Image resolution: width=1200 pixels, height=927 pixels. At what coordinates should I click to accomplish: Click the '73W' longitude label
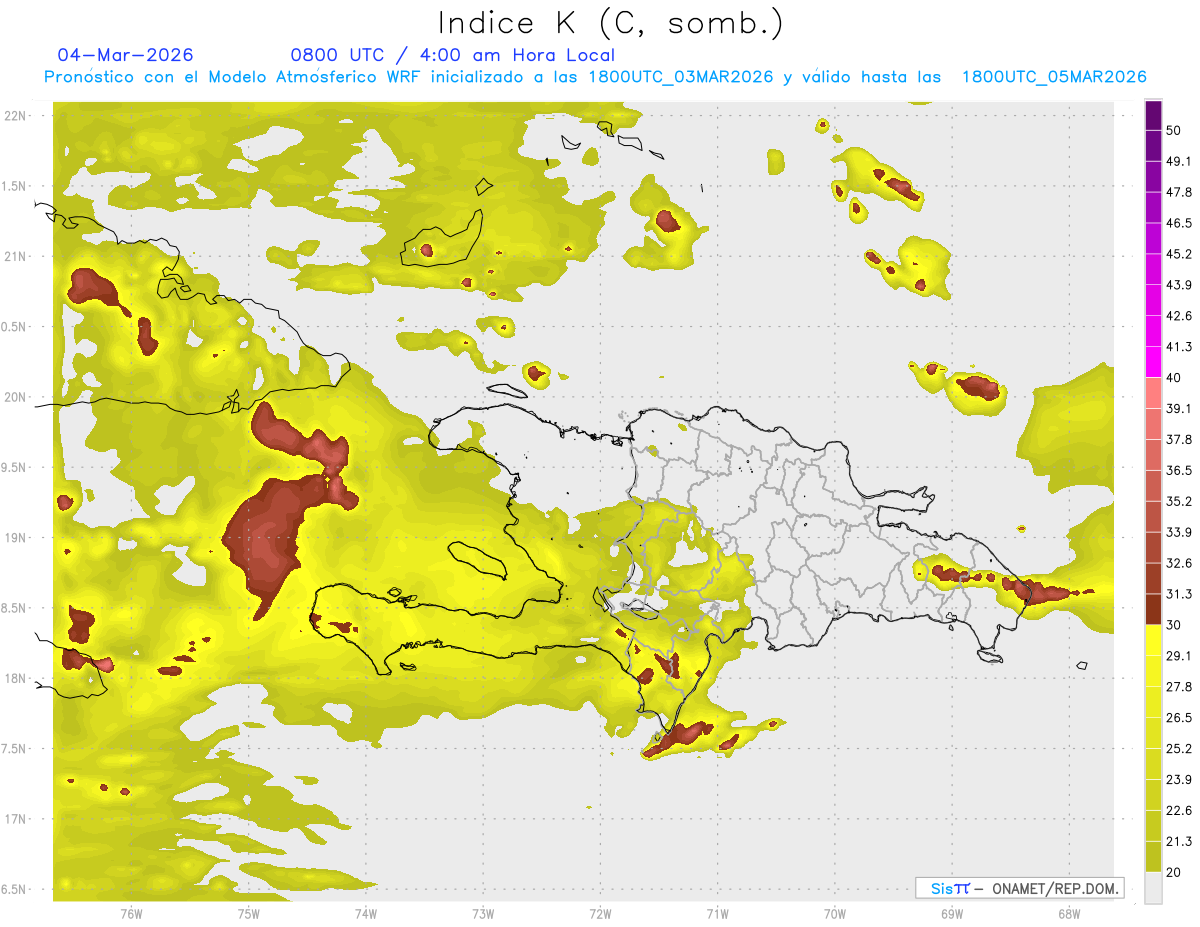click(483, 912)
